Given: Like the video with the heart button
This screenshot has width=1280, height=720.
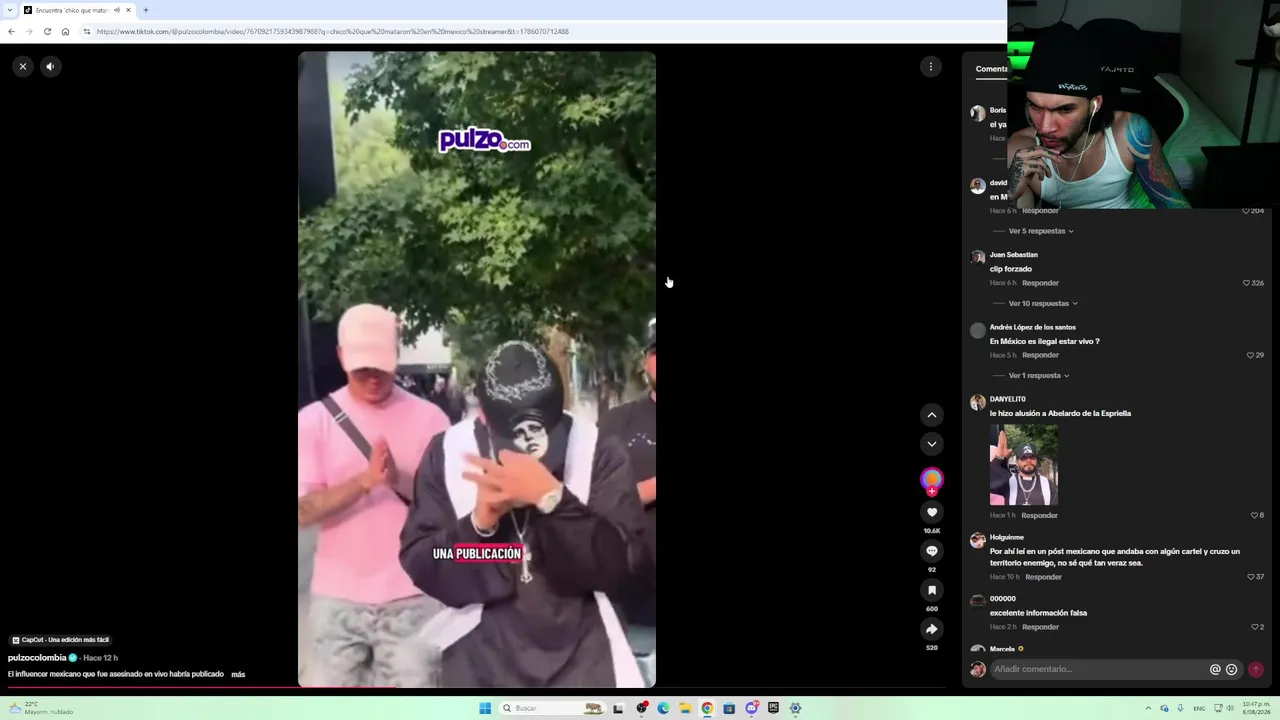Looking at the screenshot, I should (932, 512).
